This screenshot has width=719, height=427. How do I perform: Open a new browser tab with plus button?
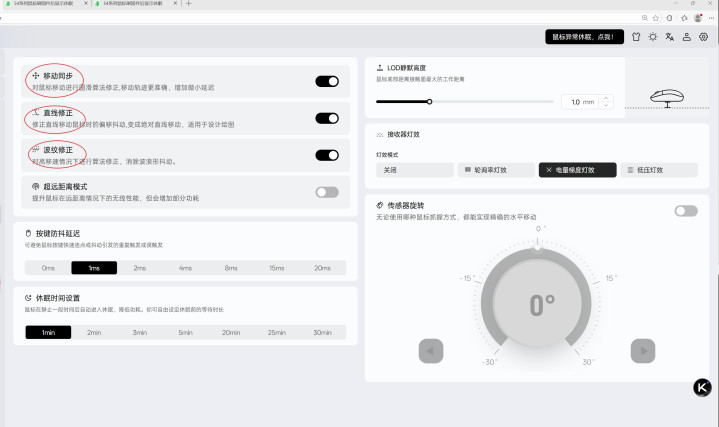(x=189, y=4)
